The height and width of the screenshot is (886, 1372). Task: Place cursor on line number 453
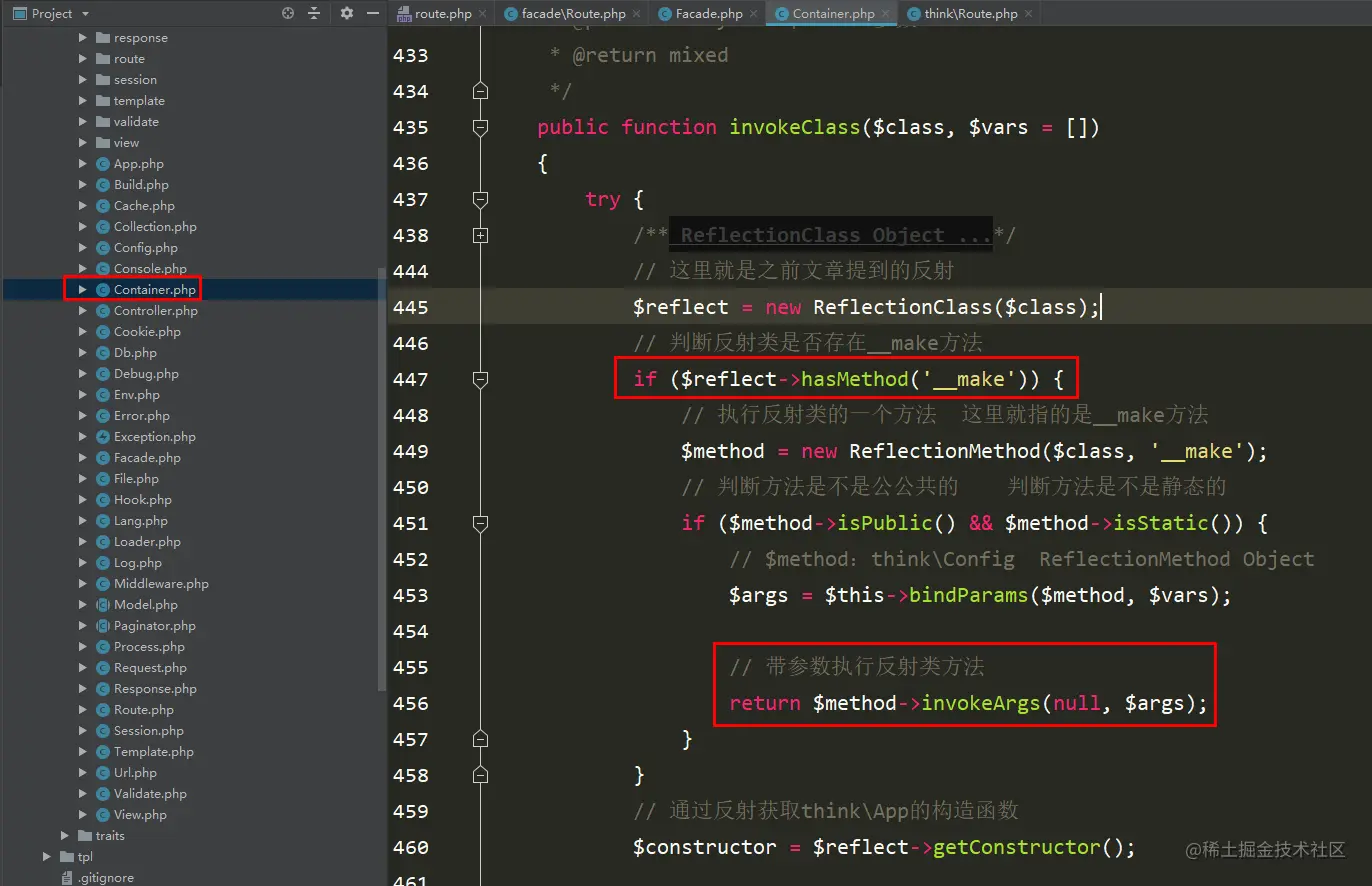410,596
